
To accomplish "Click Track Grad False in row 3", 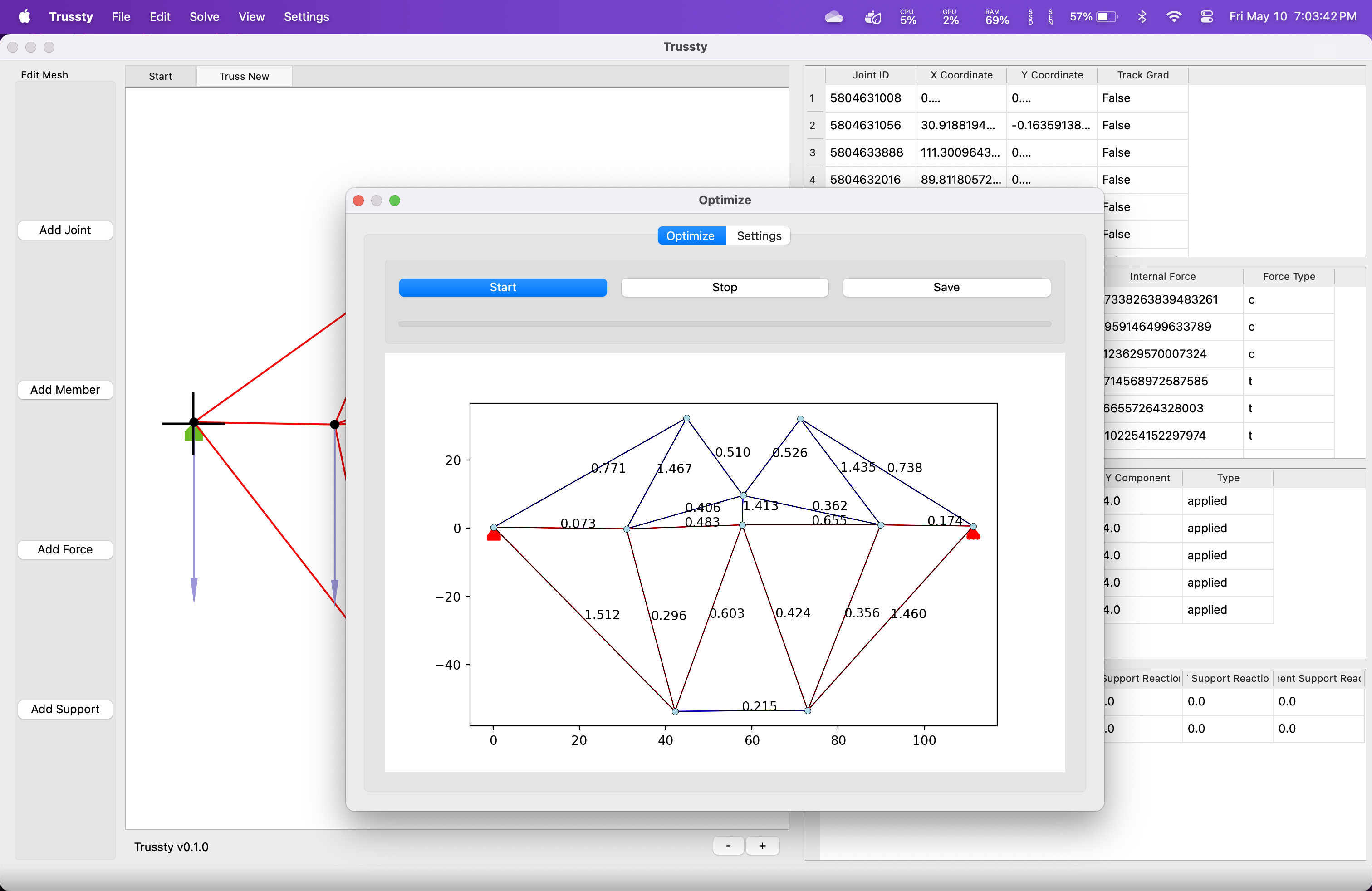I will pos(1142,152).
